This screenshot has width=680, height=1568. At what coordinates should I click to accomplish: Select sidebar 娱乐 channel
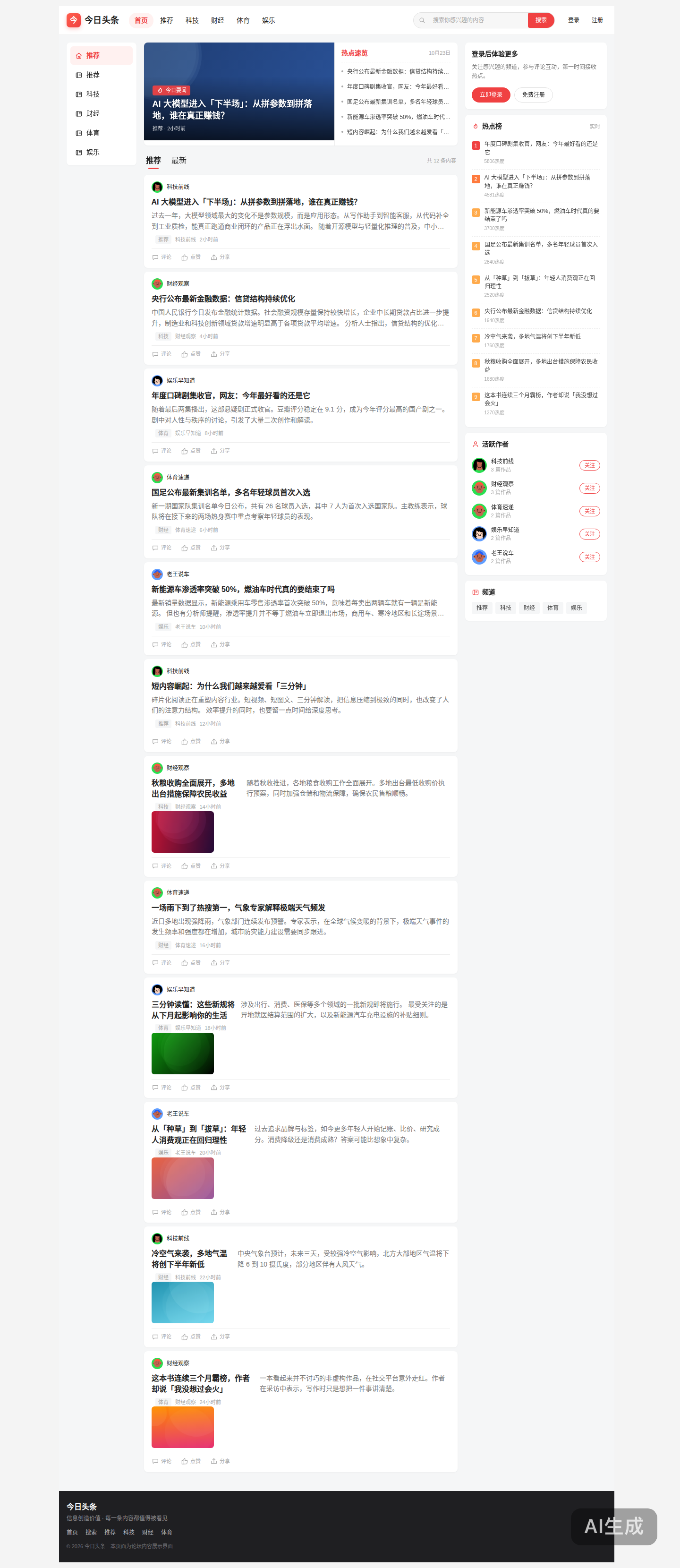coord(101,153)
